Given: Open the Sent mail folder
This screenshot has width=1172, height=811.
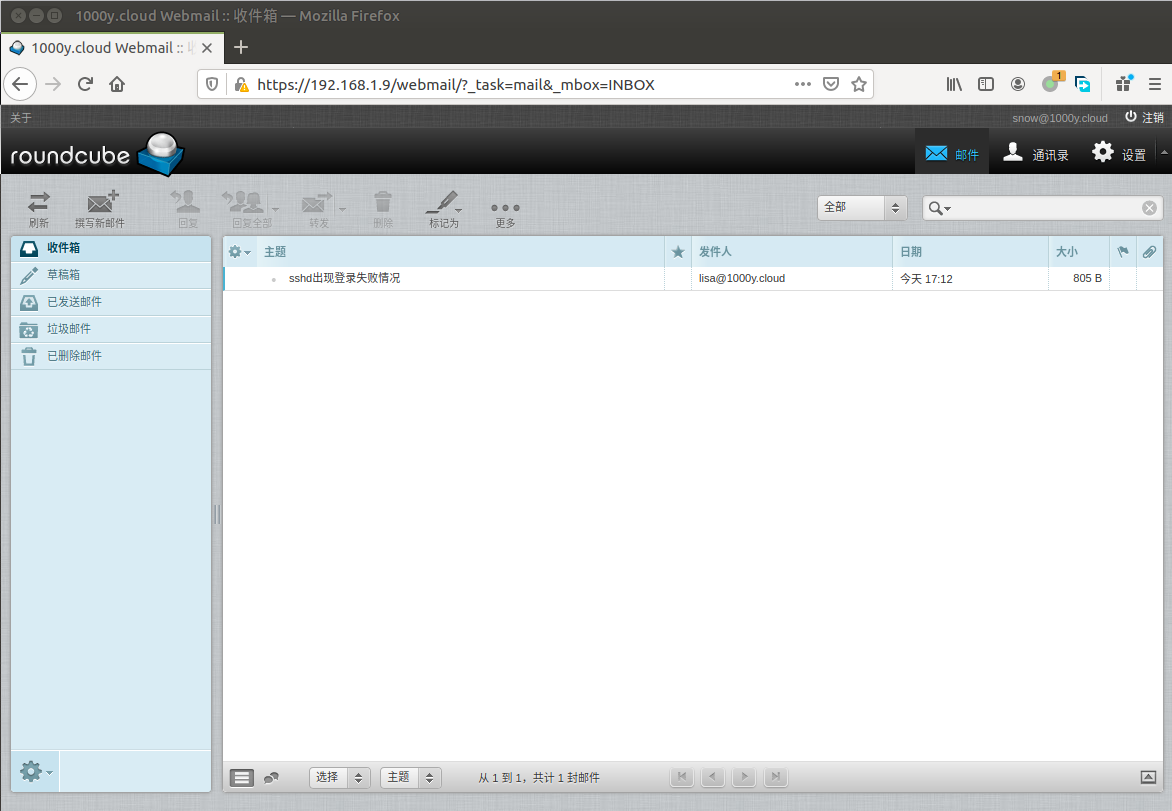Looking at the screenshot, I should point(74,301).
